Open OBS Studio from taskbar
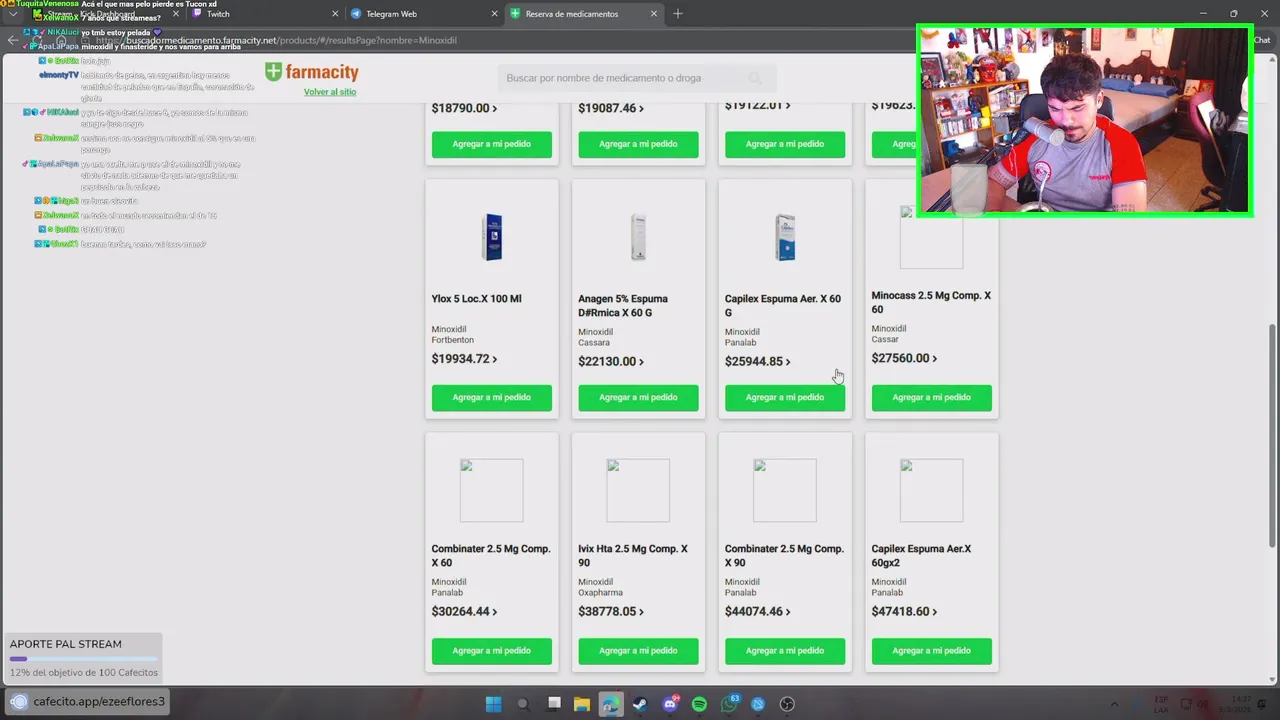The image size is (1280, 720). tap(787, 704)
